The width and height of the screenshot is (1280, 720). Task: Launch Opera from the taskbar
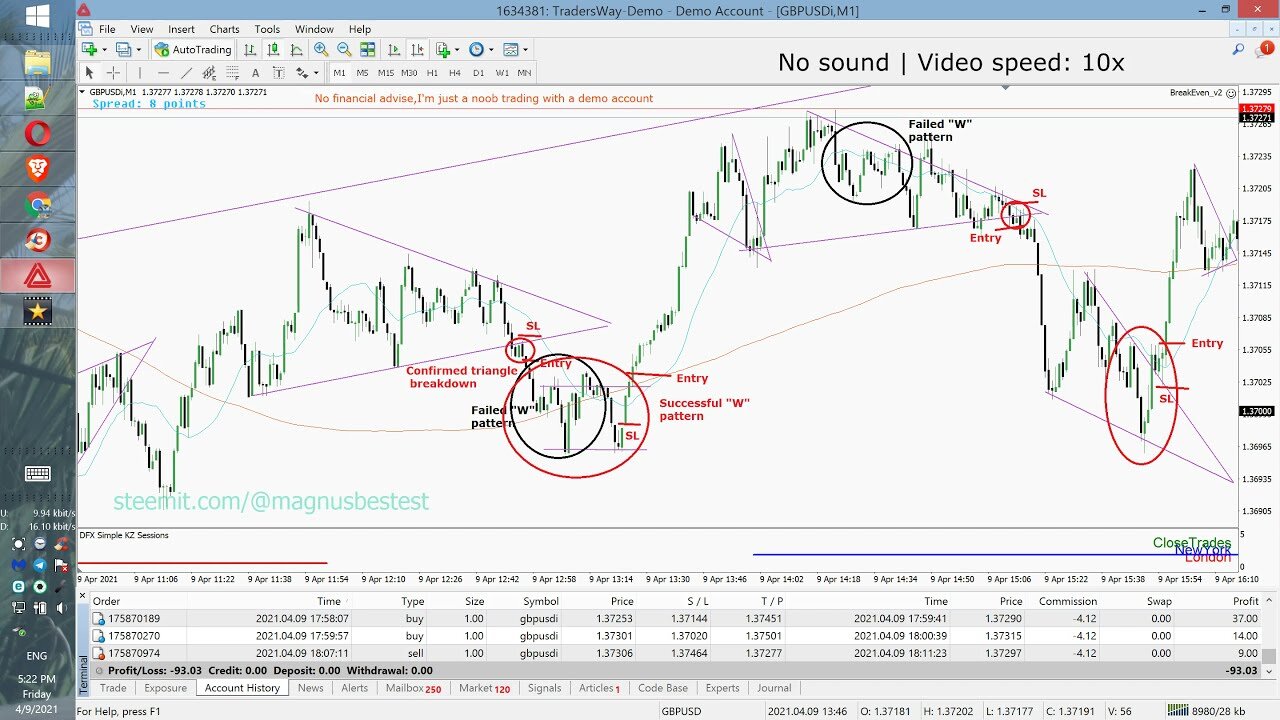pos(38,133)
